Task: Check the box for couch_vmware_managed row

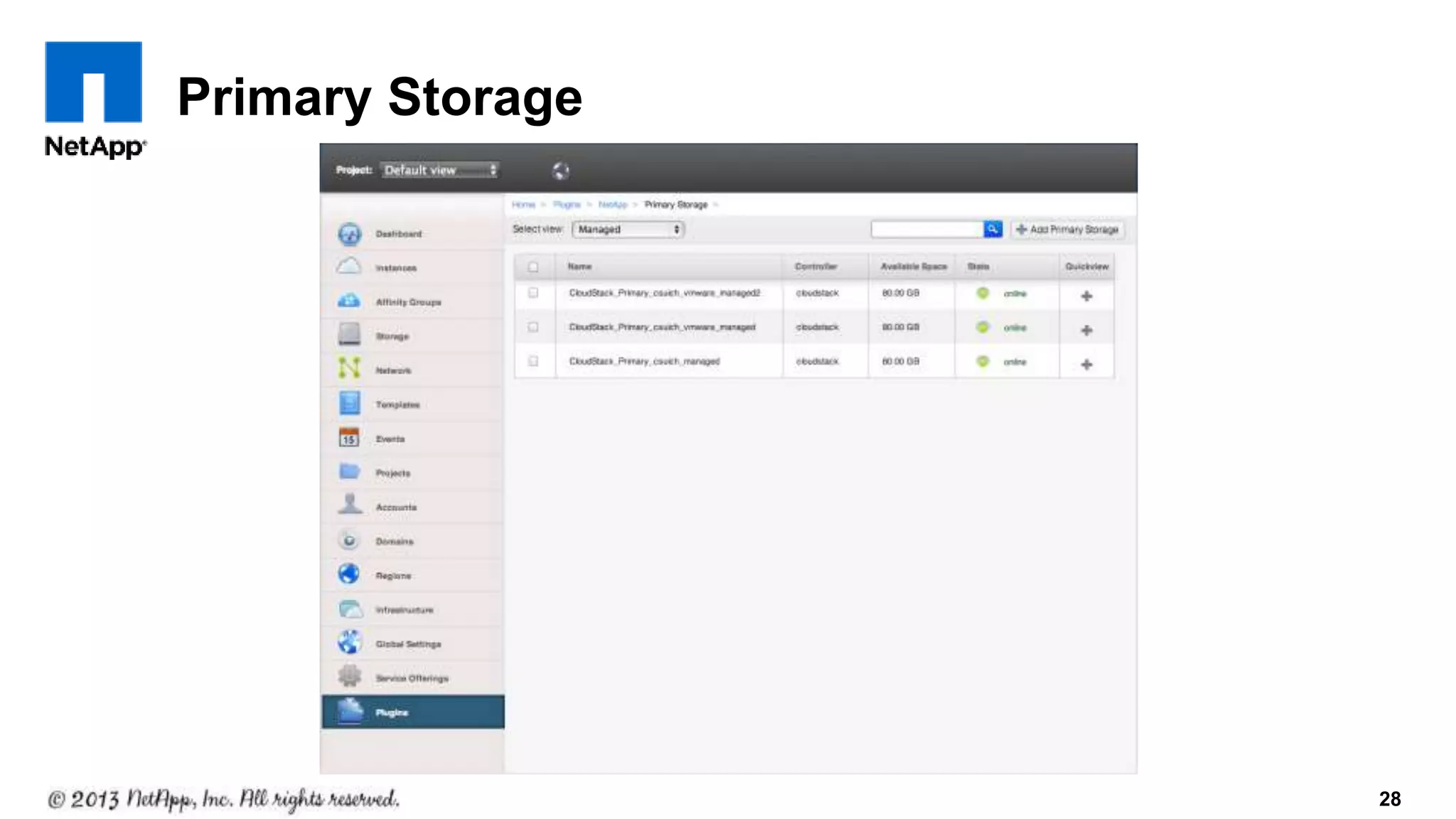Action: tap(533, 327)
